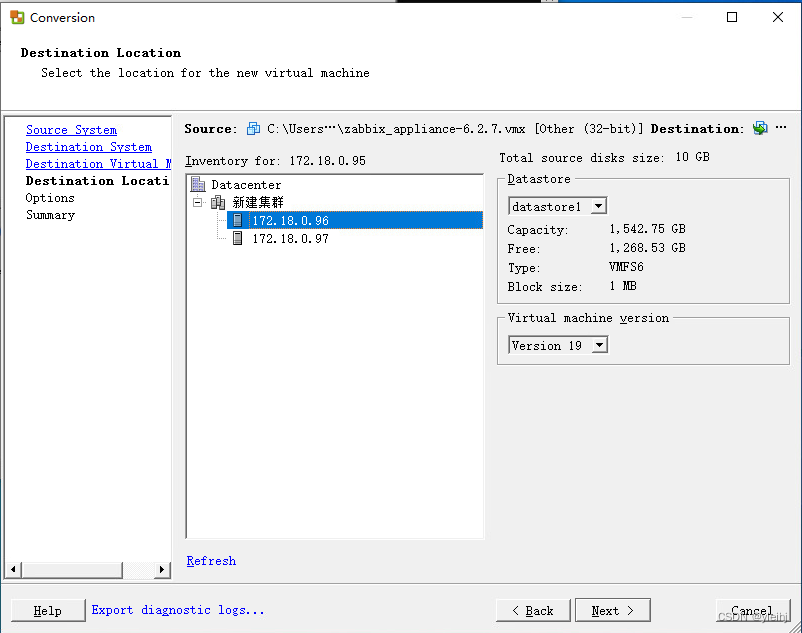Image resolution: width=802 pixels, height=633 pixels.
Task: Click the Destination server icon
Action: click(760, 128)
